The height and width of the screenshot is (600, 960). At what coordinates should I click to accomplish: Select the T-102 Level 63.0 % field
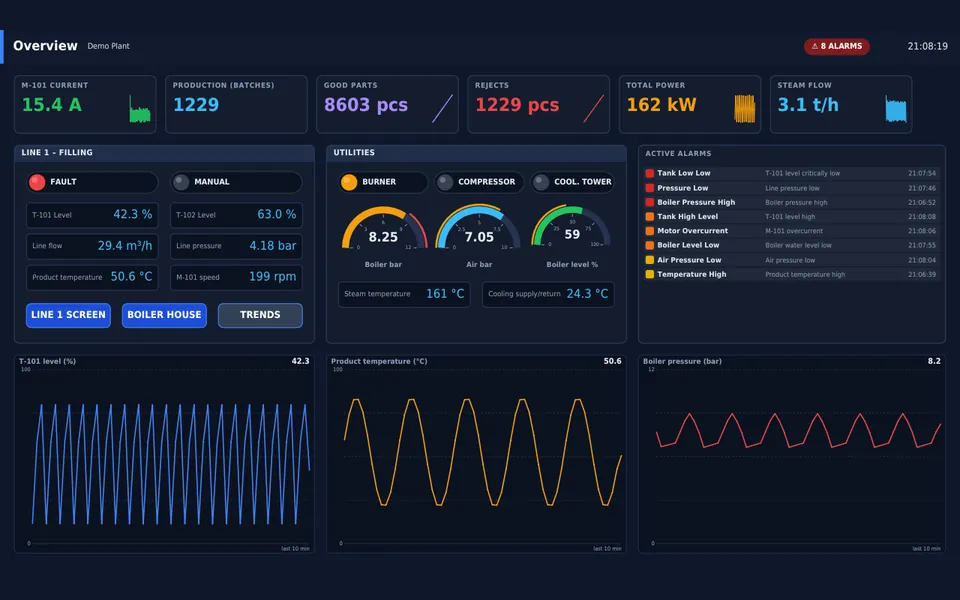coord(236,215)
